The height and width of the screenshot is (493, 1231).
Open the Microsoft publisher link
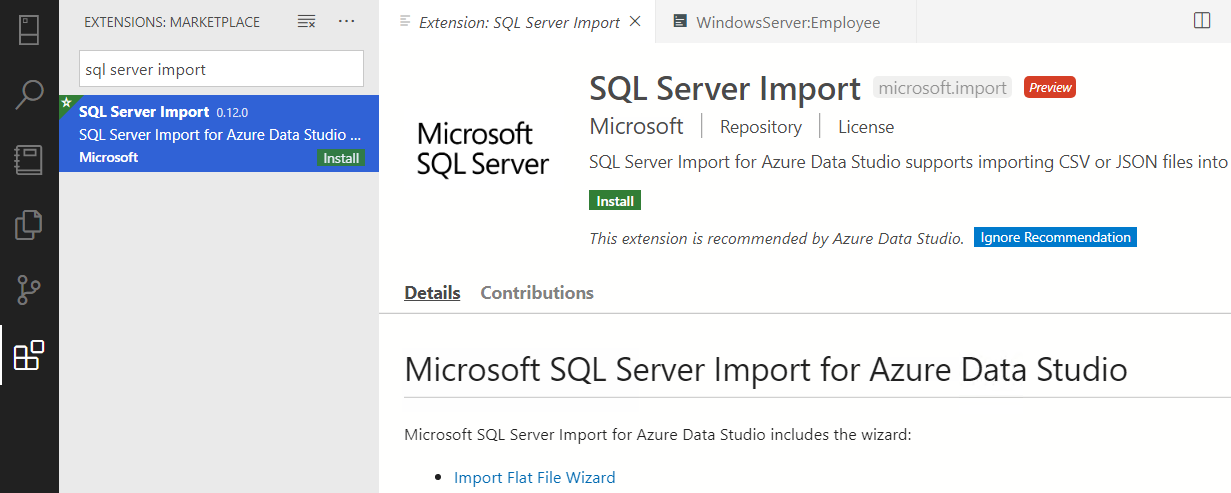click(x=637, y=127)
